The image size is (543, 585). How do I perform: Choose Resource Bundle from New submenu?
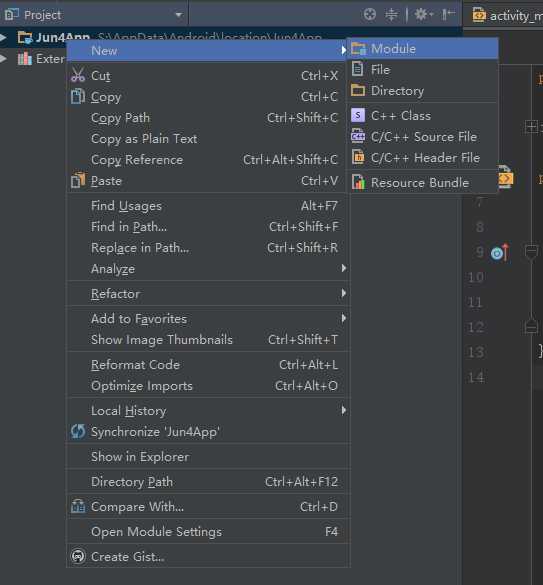tap(423, 182)
